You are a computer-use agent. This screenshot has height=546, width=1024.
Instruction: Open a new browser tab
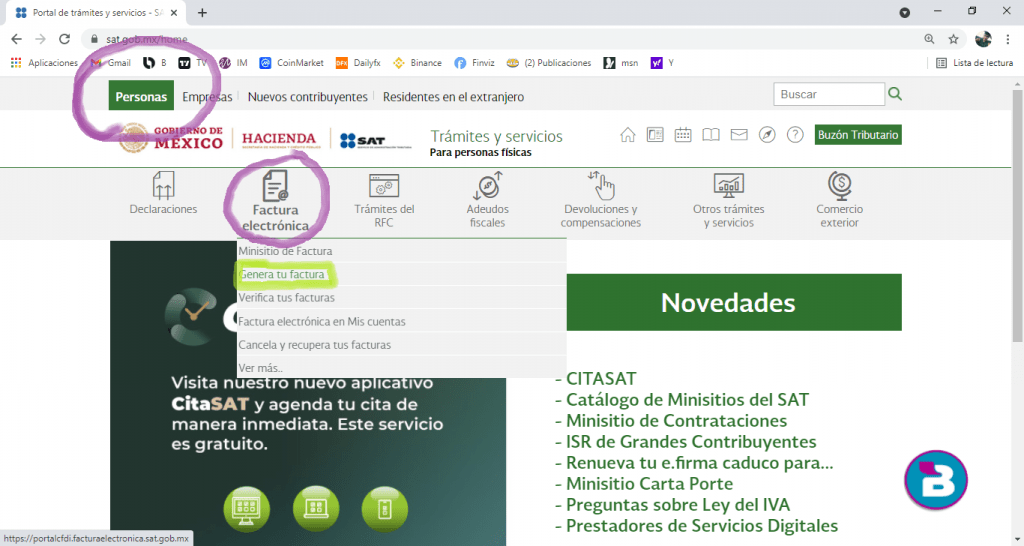(202, 12)
